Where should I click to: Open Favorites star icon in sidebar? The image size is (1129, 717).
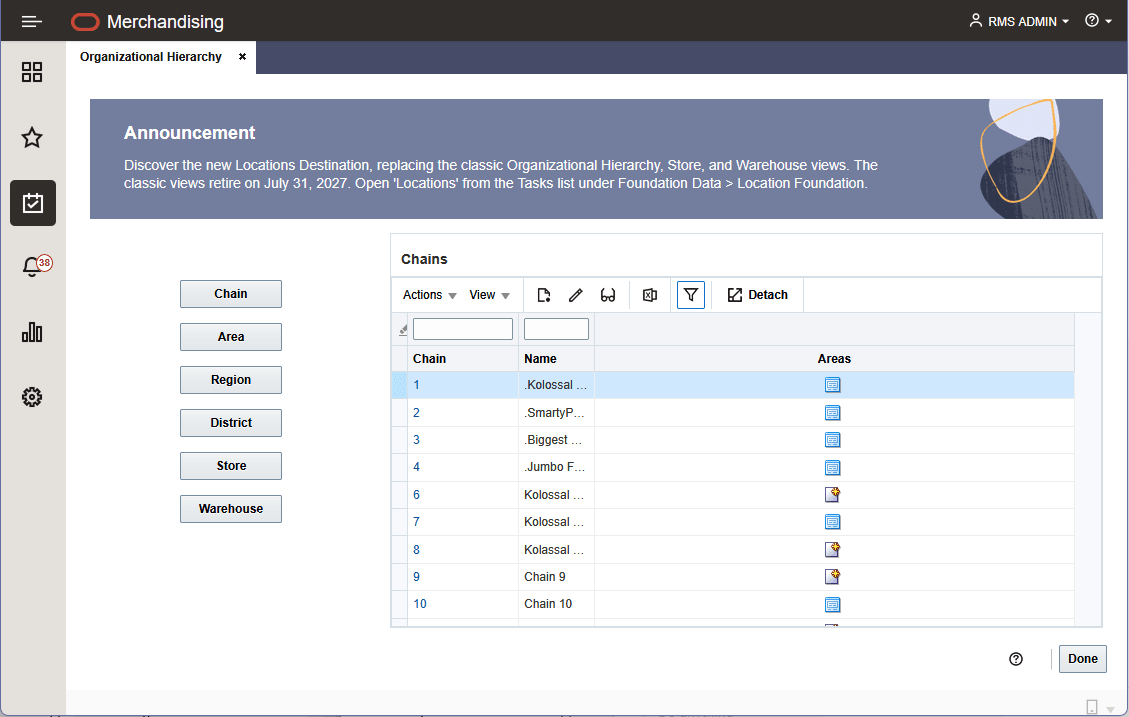coord(32,137)
